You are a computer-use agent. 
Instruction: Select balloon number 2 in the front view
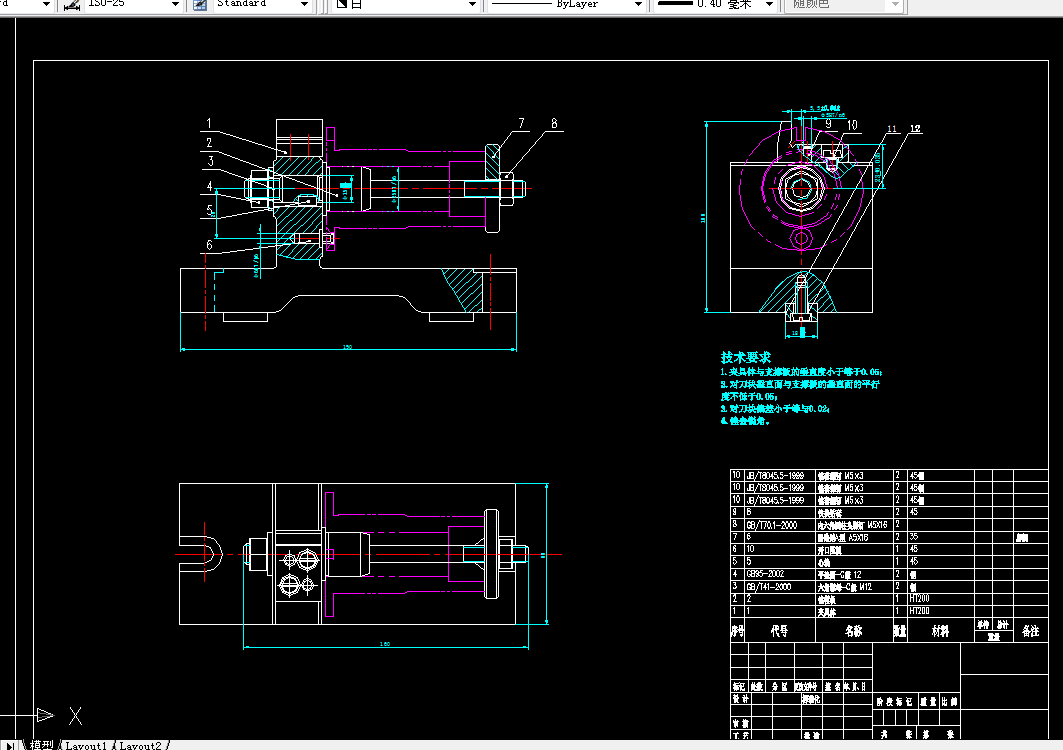point(209,142)
